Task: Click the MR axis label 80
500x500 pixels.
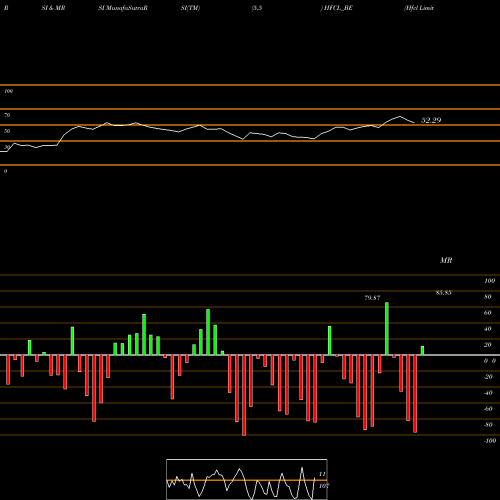Action: (488, 297)
